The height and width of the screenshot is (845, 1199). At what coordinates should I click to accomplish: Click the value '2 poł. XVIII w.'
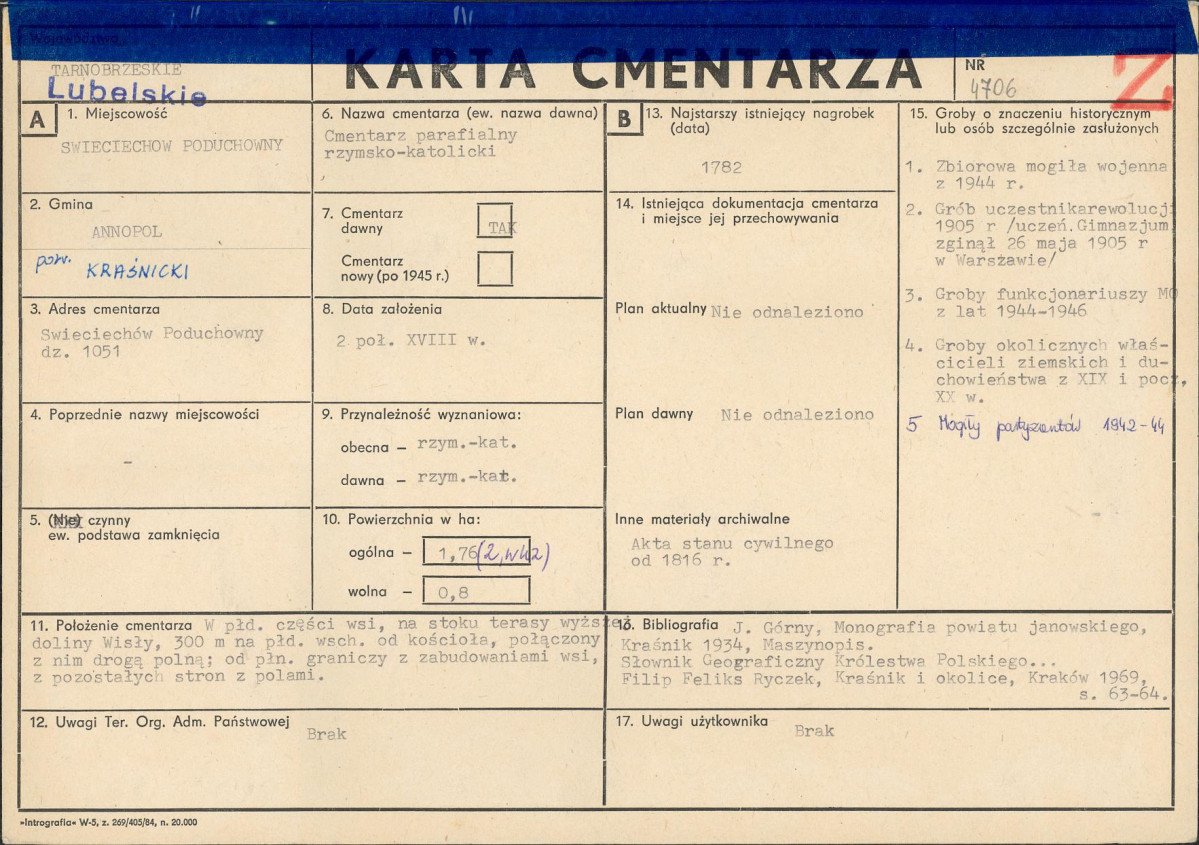click(x=411, y=340)
